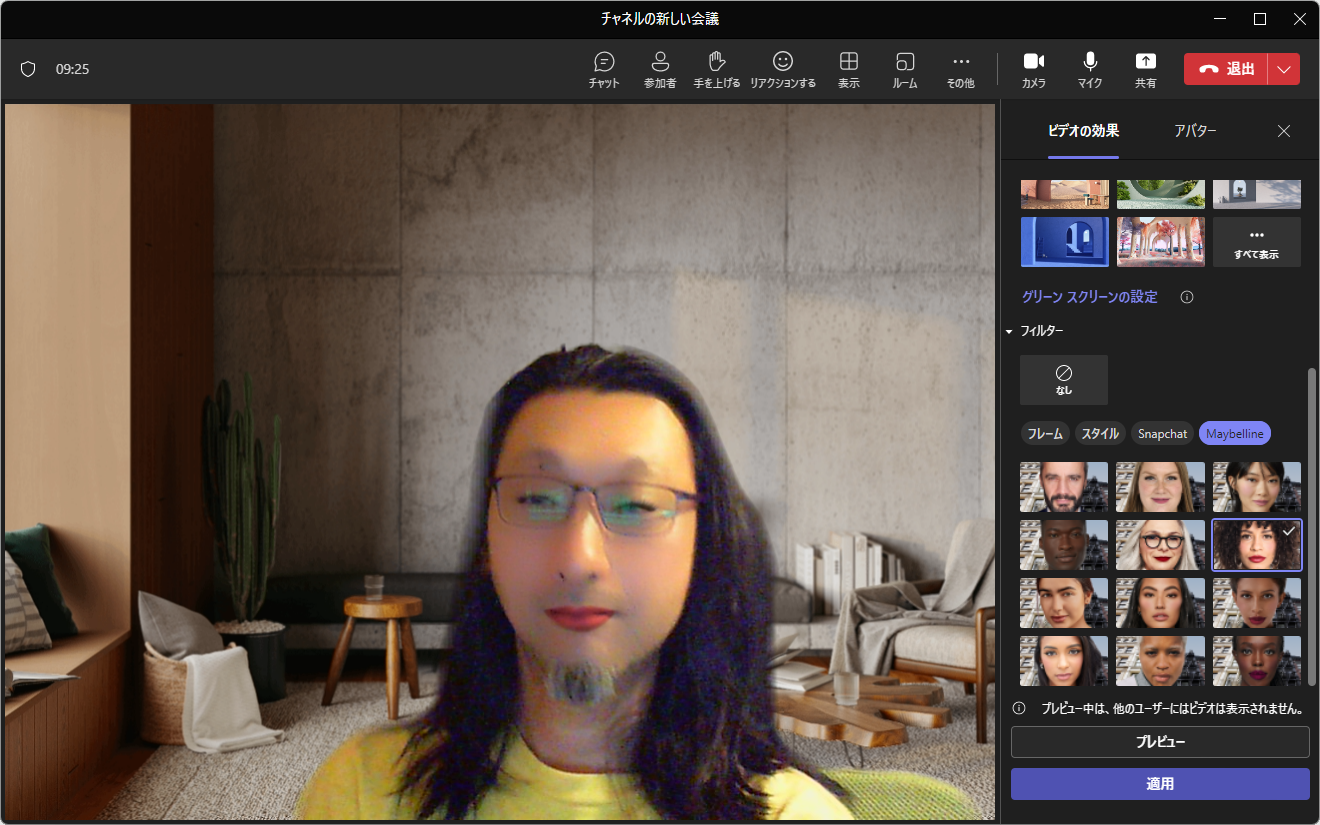Open the chat panel

[x=603, y=69]
